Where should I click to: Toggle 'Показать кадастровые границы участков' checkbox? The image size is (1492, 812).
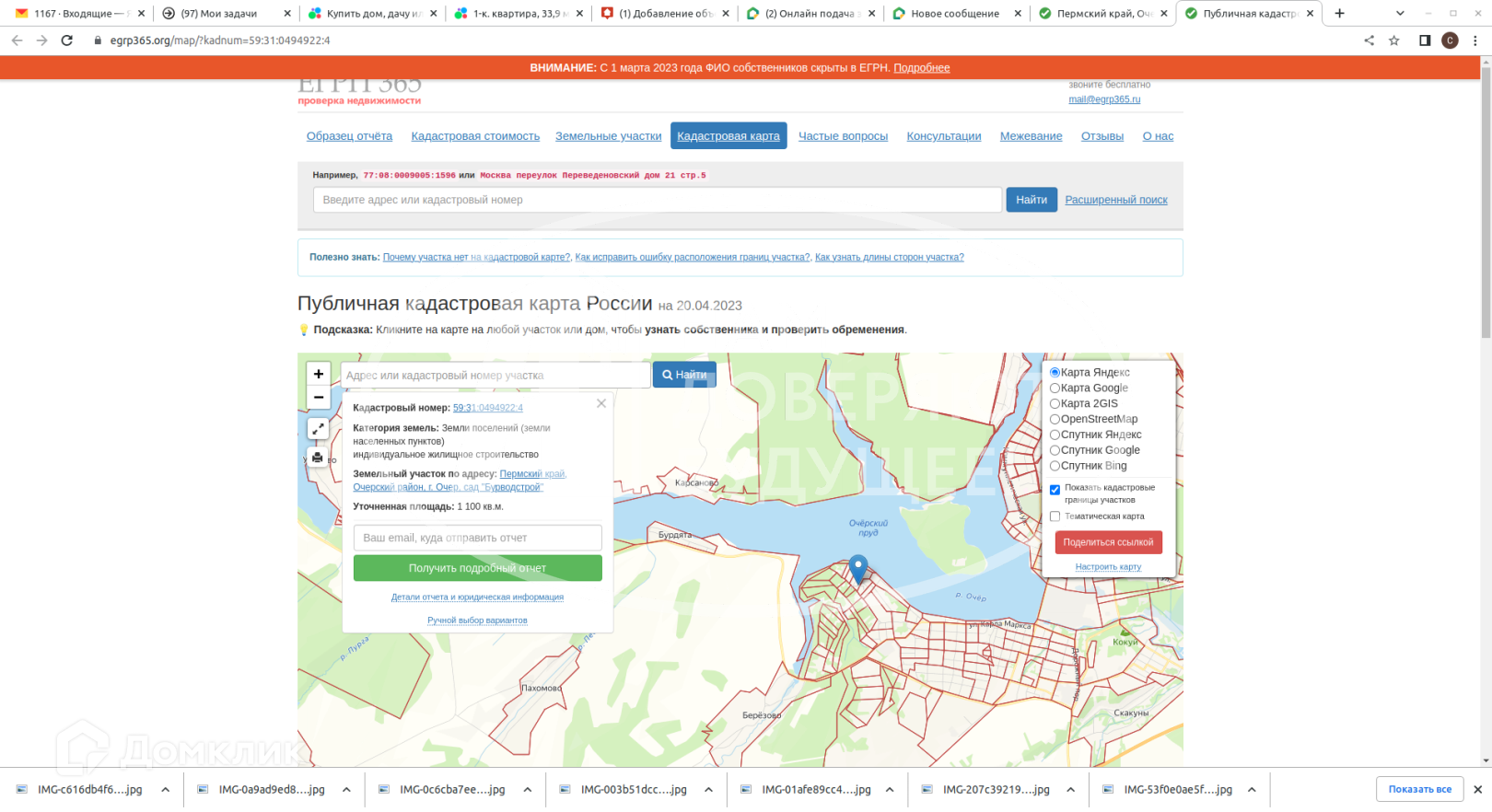(1055, 490)
